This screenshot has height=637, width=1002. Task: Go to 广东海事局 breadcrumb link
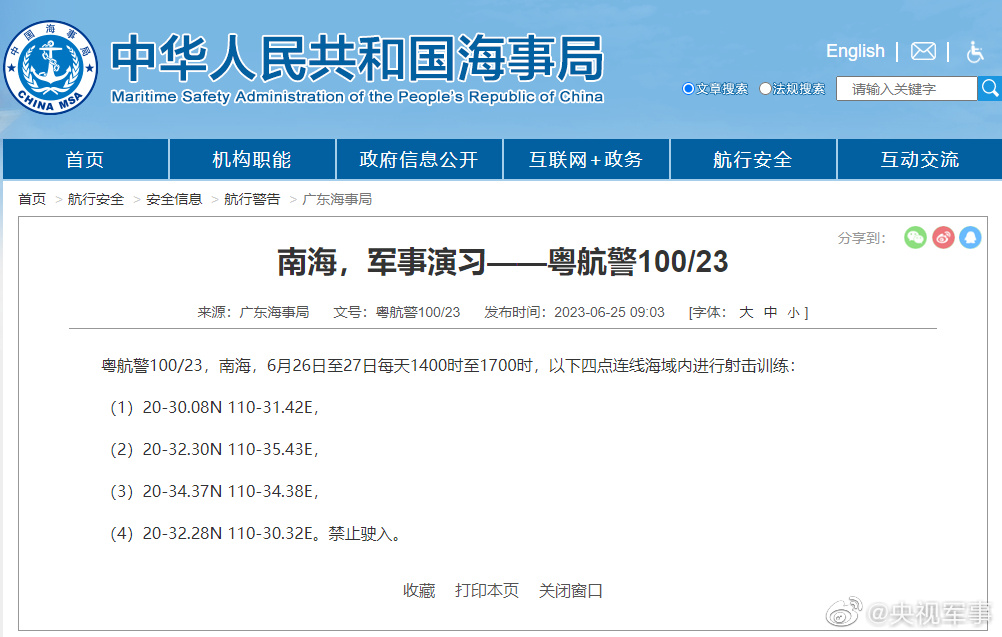point(337,199)
